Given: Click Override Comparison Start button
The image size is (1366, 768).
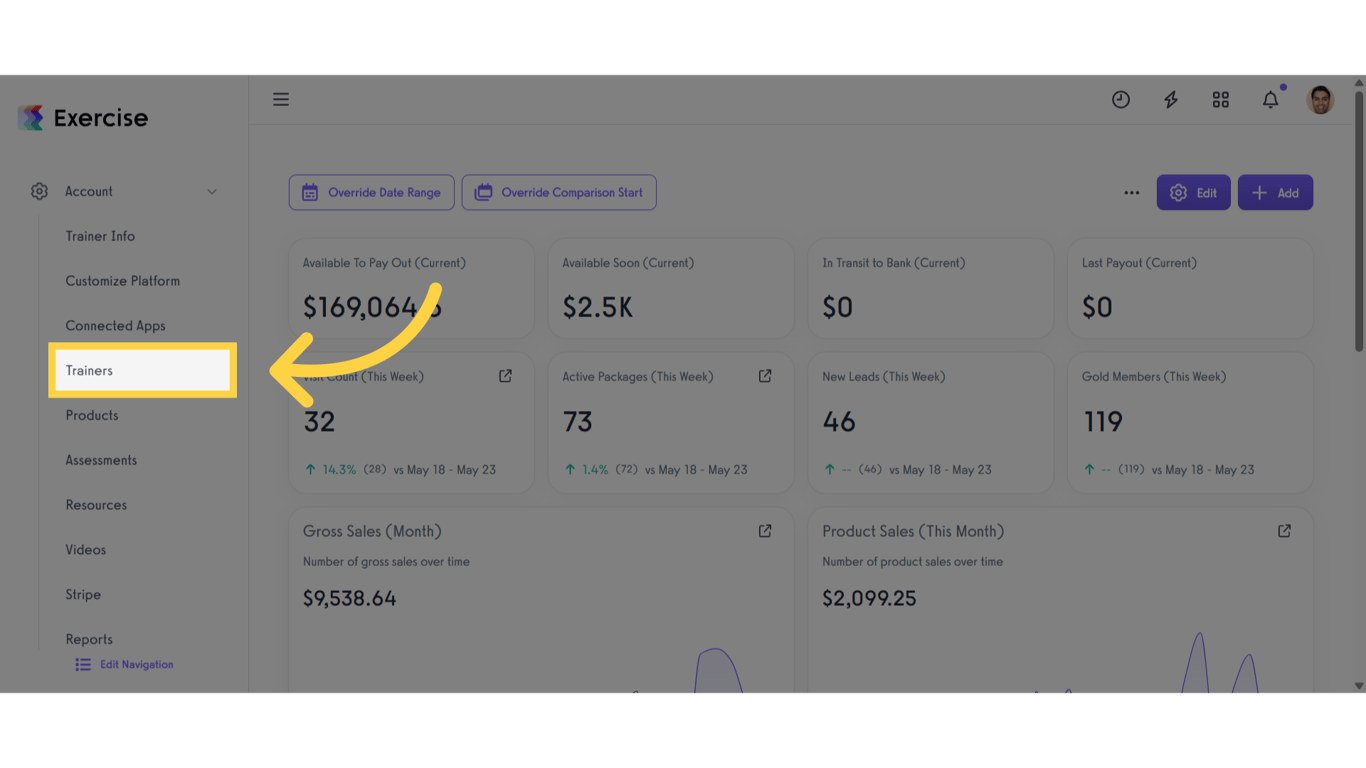Looking at the screenshot, I should 559,193.
